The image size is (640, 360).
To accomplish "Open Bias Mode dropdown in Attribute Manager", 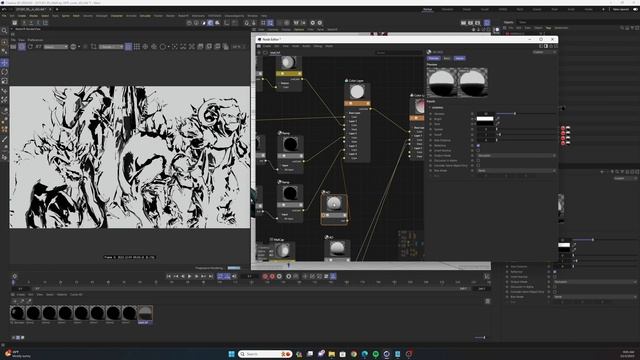I will [595, 297].
